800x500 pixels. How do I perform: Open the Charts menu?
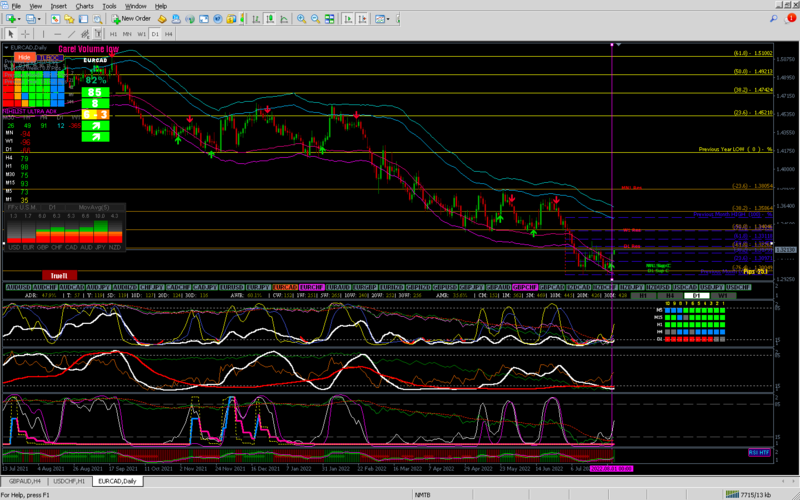click(x=84, y=5)
